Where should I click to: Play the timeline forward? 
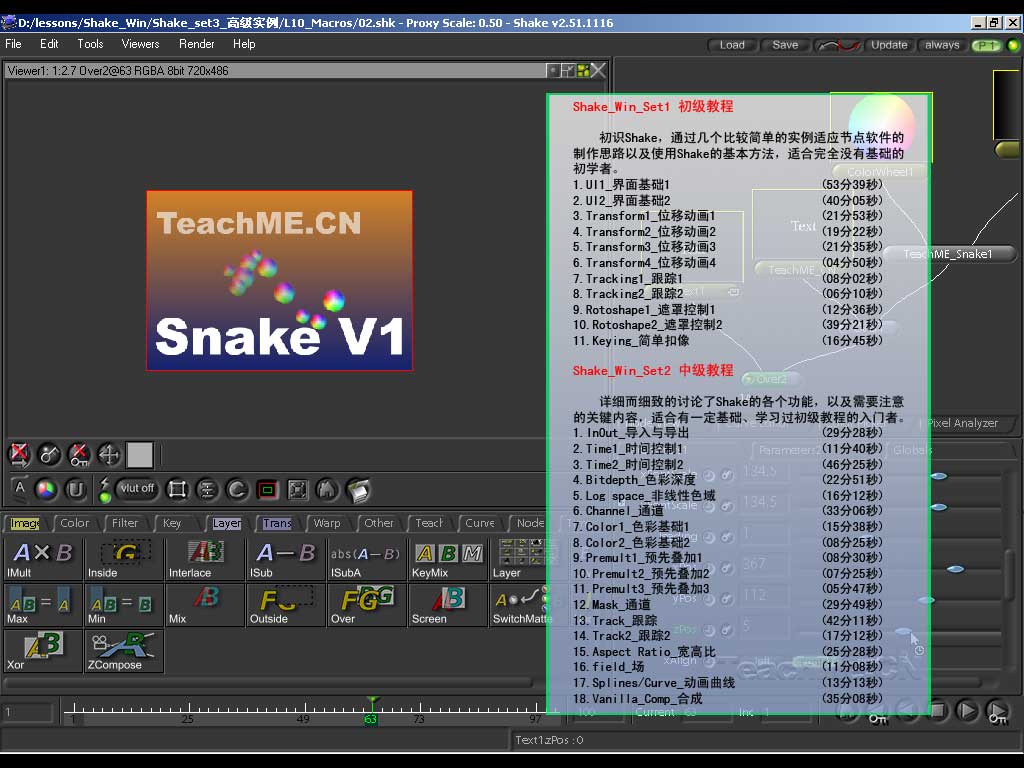(967, 711)
